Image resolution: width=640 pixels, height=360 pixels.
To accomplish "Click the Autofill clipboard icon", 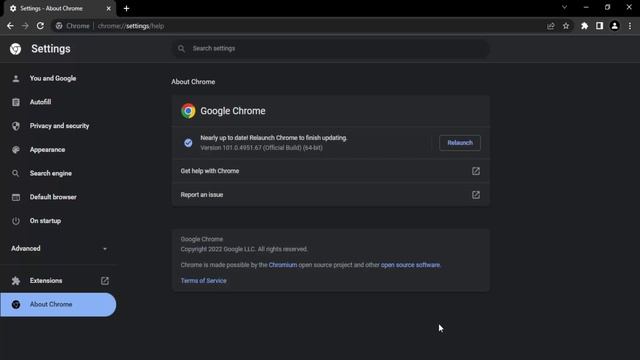I will tap(16, 102).
